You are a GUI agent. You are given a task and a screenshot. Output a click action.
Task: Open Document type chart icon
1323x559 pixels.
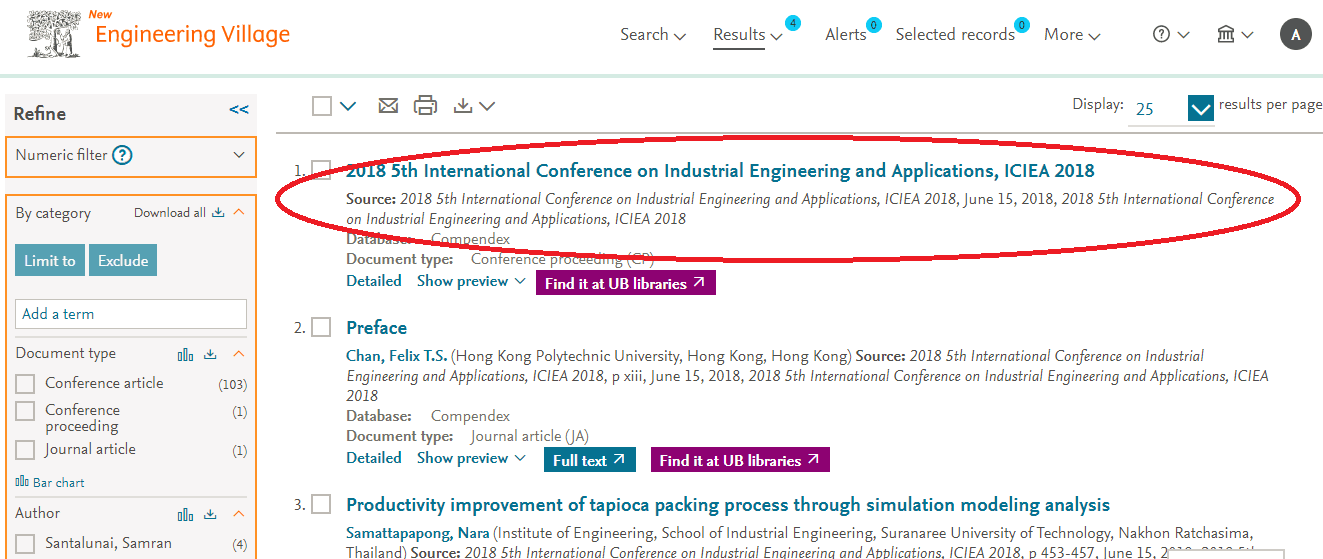[x=185, y=354]
